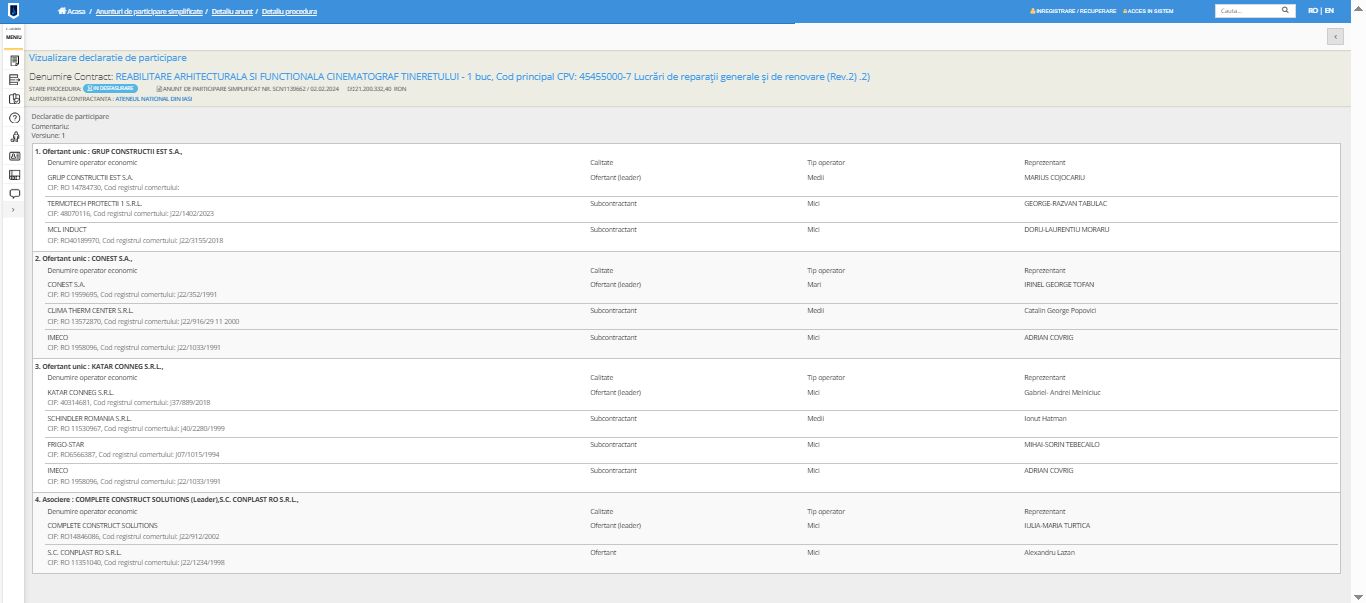Open the Detaliu anunt breadcrumb
The image size is (1366, 603).
point(232,10)
